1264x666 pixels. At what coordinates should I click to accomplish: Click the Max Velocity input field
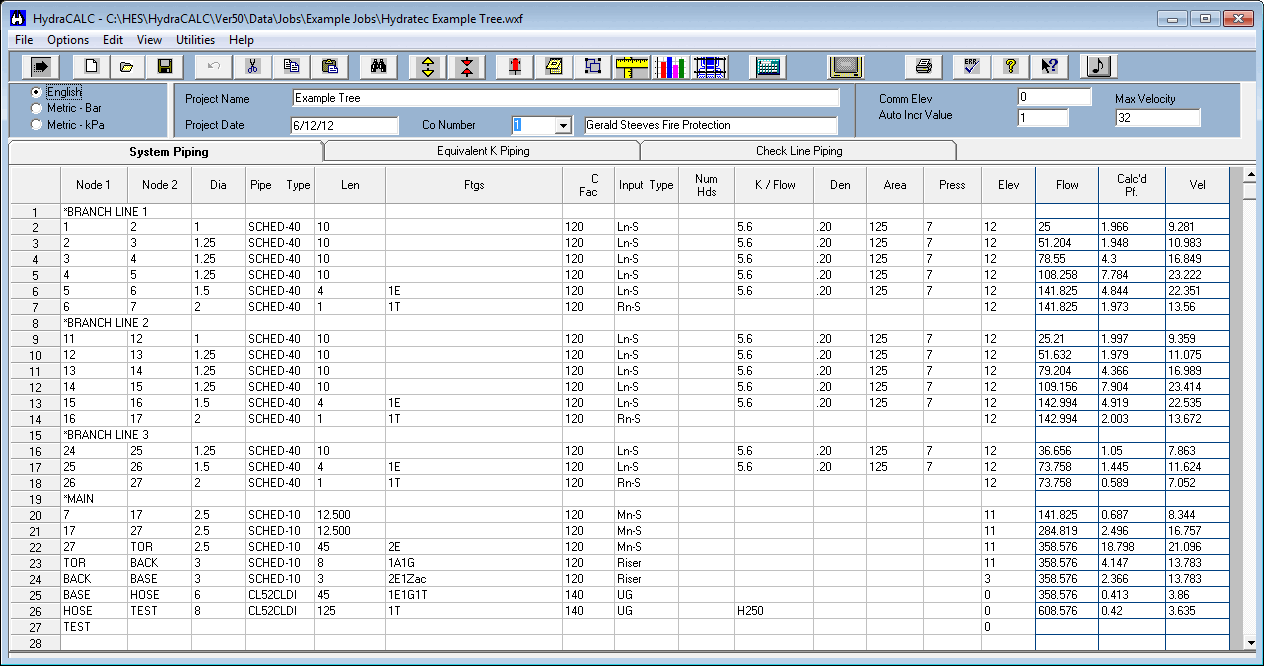(x=1157, y=119)
